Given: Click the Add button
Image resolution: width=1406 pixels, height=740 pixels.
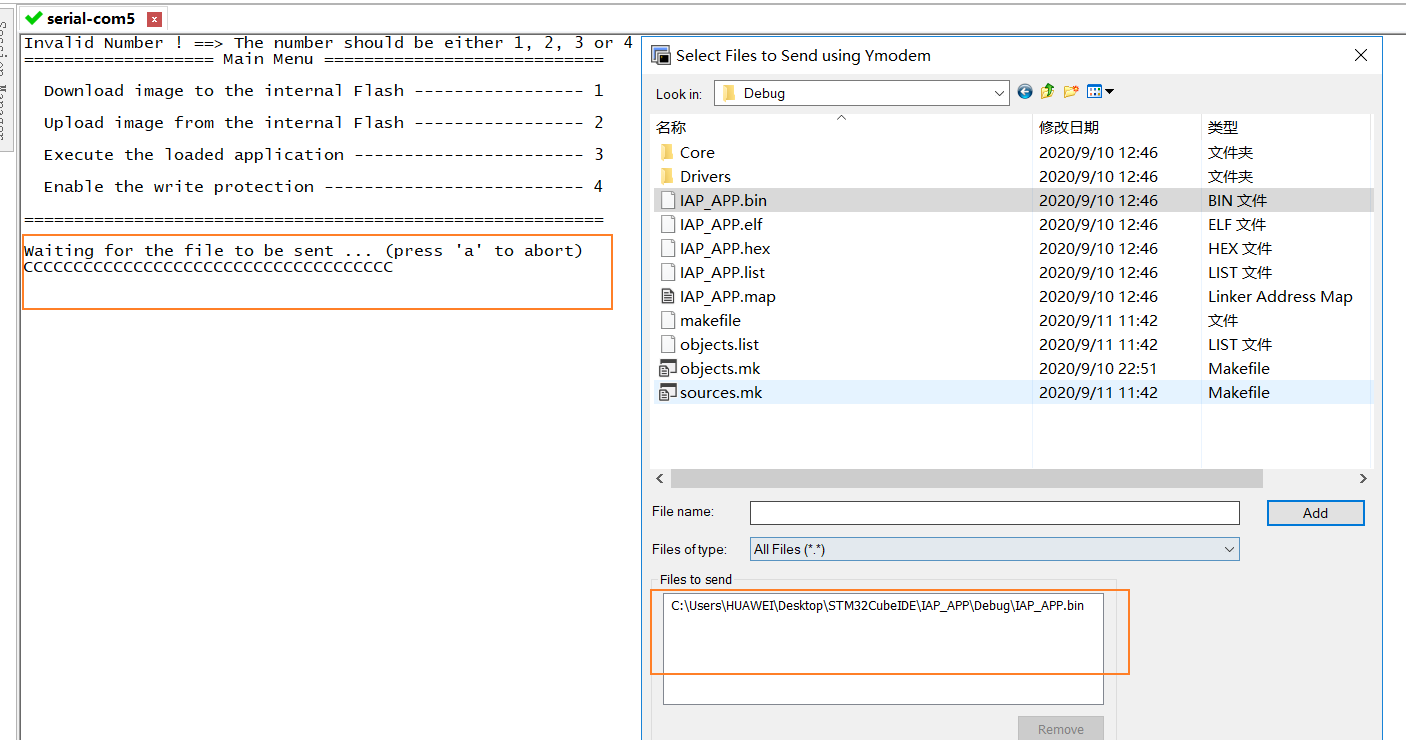Looking at the screenshot, I should [1315, 512].
